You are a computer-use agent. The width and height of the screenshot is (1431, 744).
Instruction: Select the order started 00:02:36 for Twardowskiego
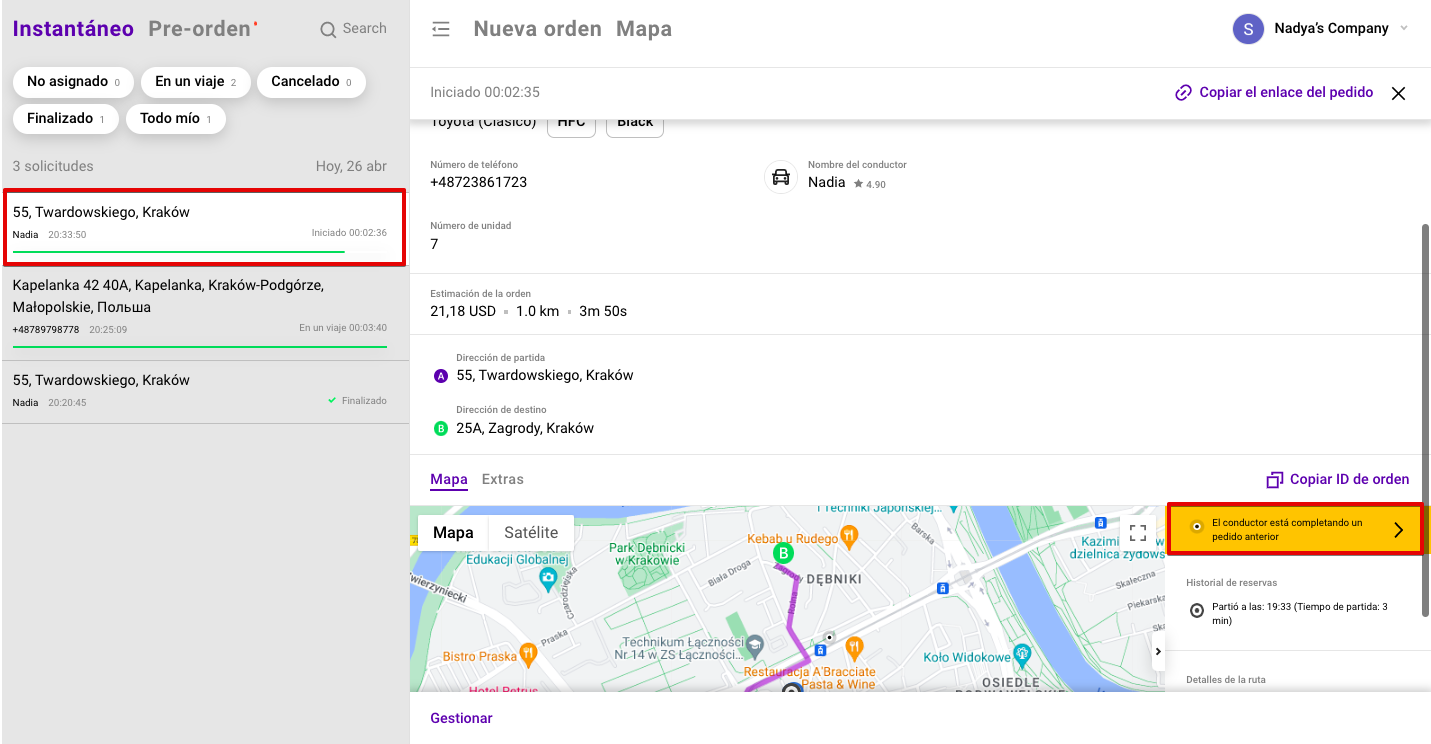204,227
